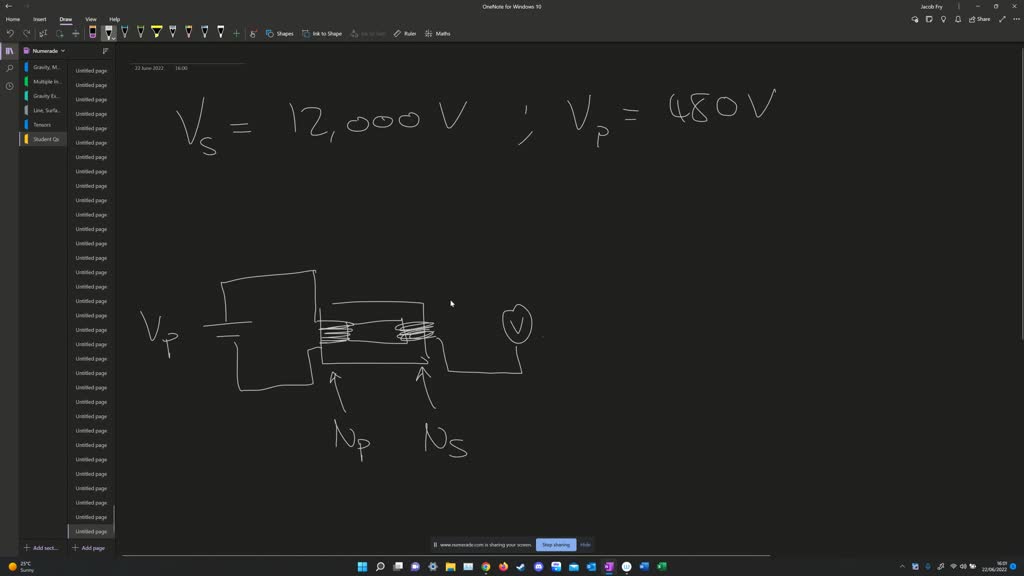Switch to the View tab
Screen dimensions: 1024x576
90,19
